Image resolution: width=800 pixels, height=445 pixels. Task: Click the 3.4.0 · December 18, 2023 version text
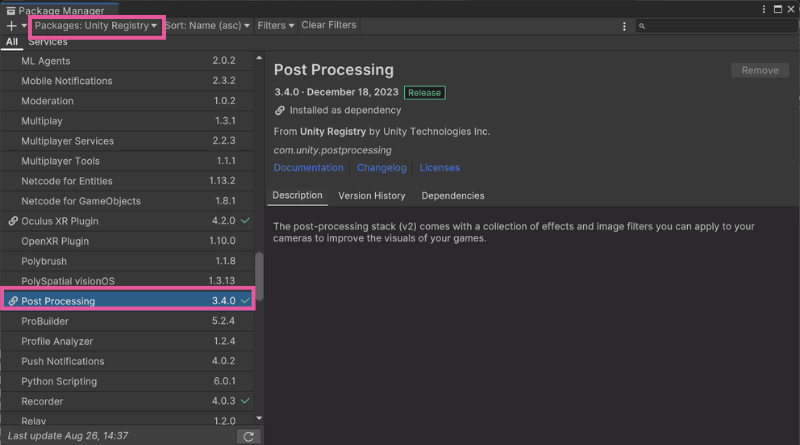(x=336, y=92)
